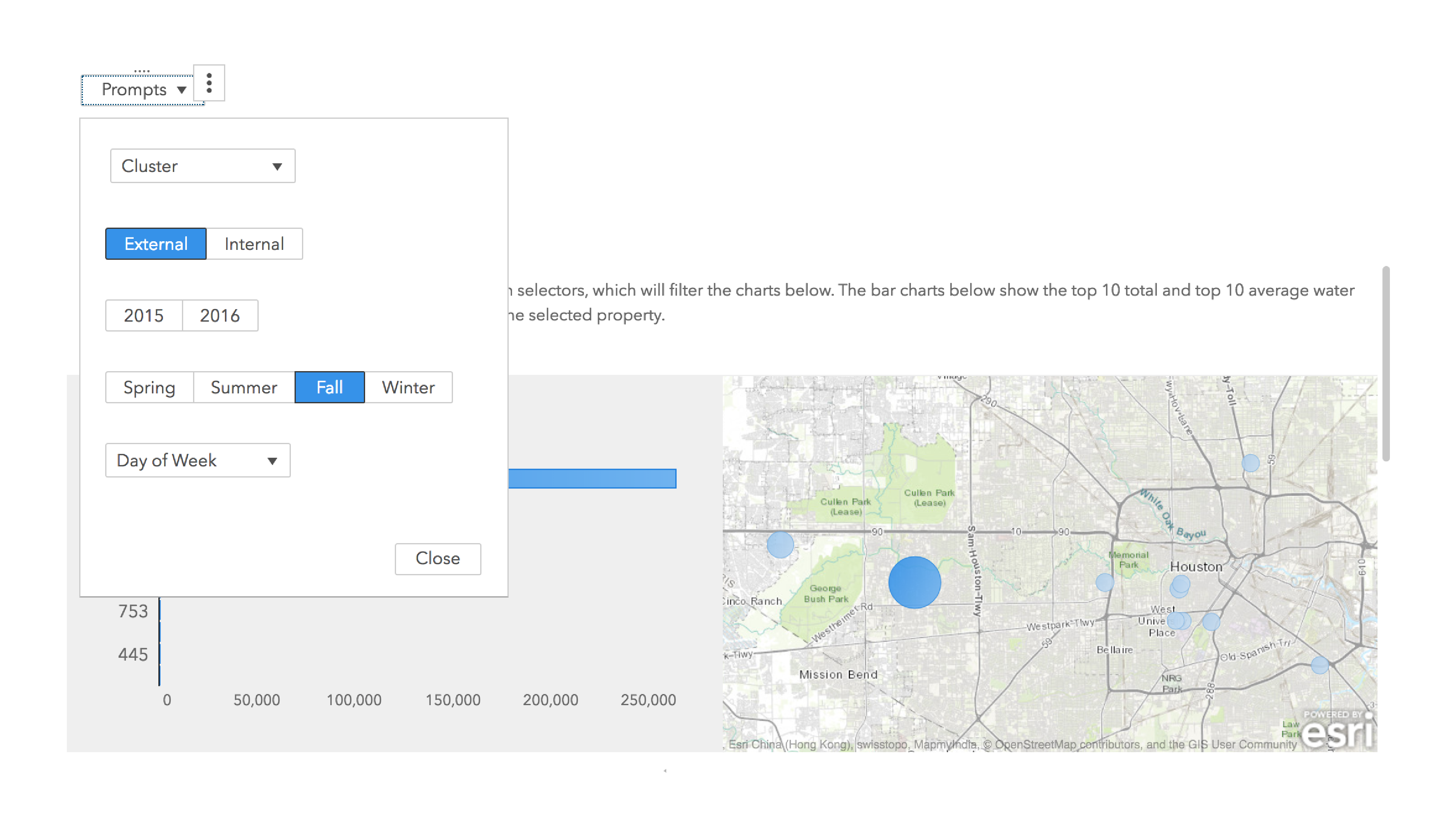Select the External button
This screenshot has height=840, width=1453.
click(x=156, y=244)
